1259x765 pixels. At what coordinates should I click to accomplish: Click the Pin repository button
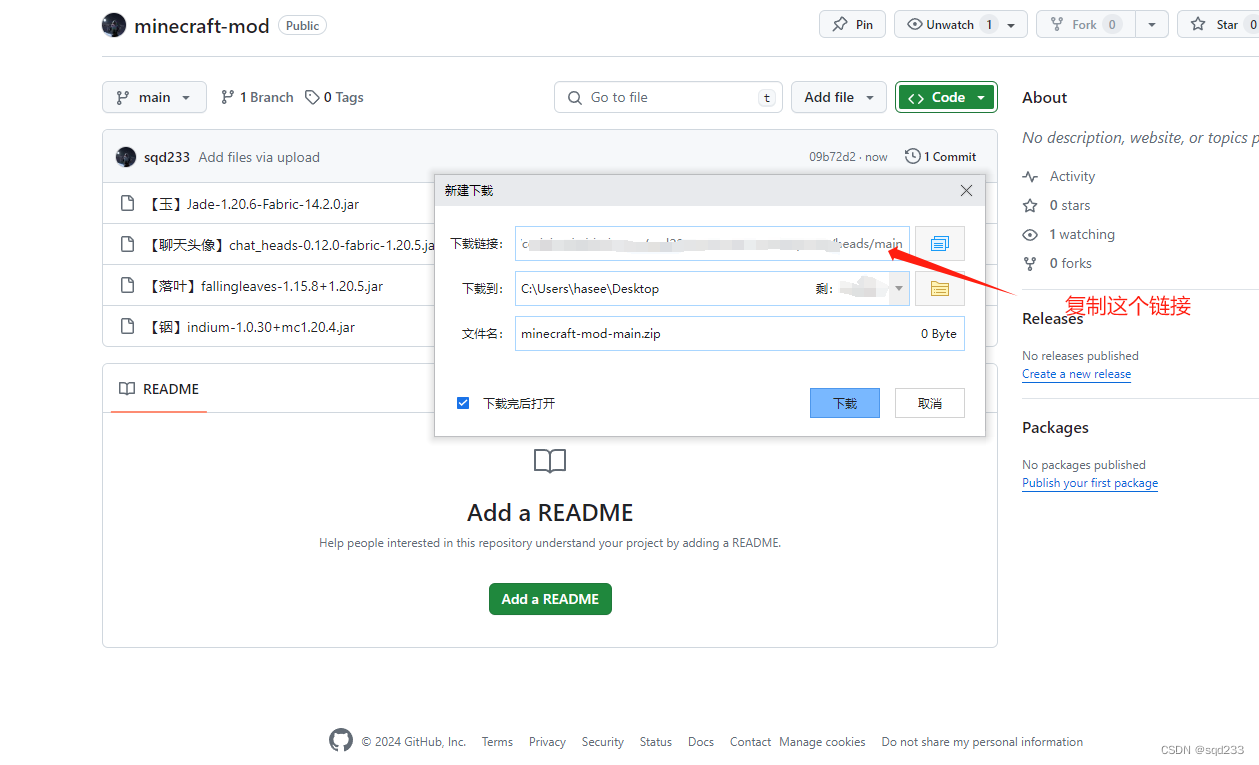pyautogui.click(x=852, y=25)
